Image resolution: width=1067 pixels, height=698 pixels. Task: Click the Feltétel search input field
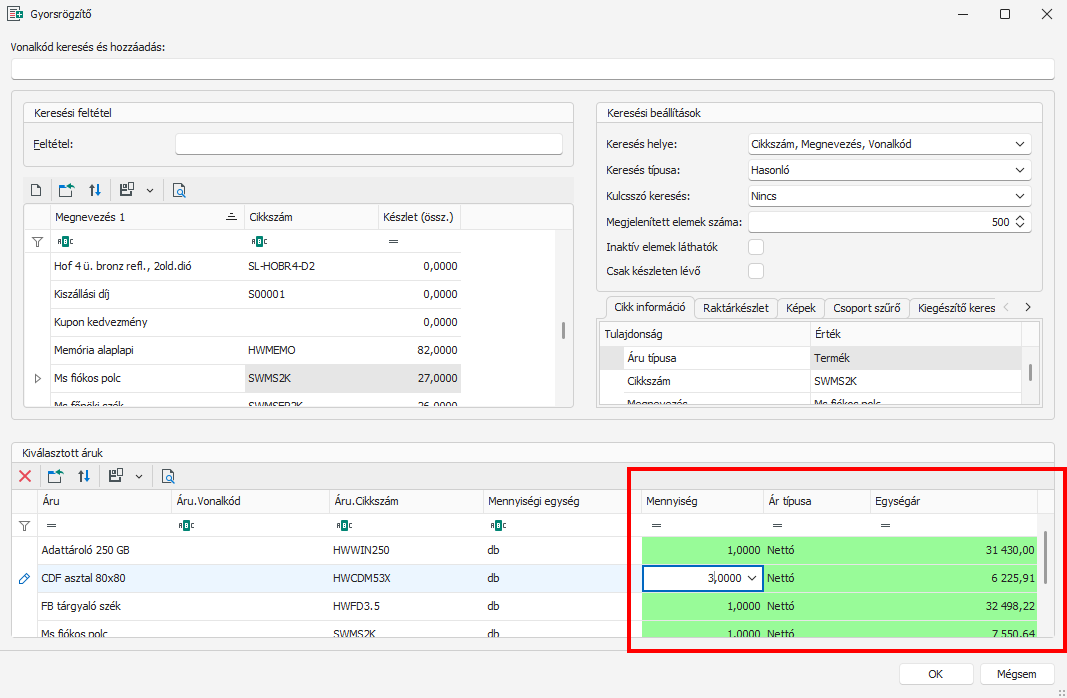pos(368,144)
